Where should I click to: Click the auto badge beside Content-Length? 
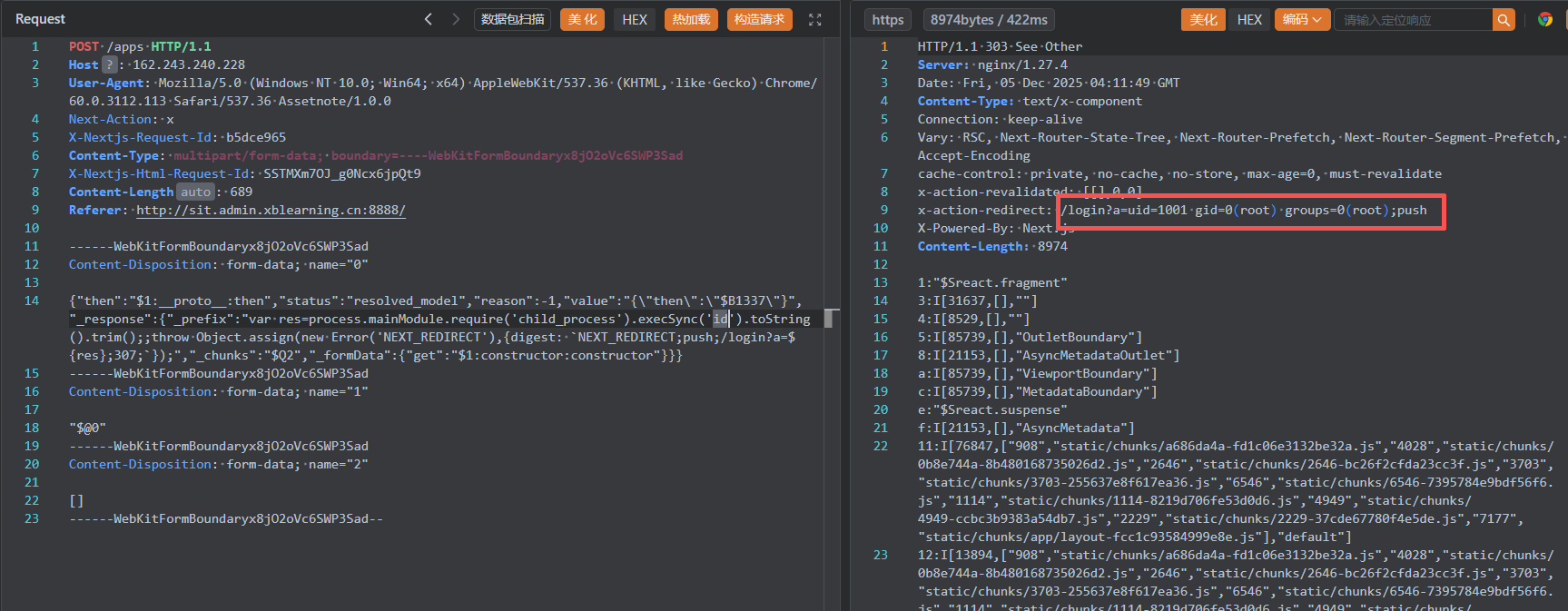pyautogui.click(x=195, y=192)
